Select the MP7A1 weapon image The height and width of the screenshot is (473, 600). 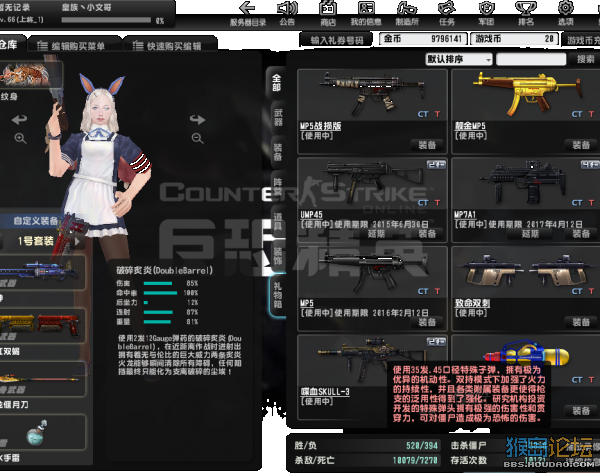[523, 183]
